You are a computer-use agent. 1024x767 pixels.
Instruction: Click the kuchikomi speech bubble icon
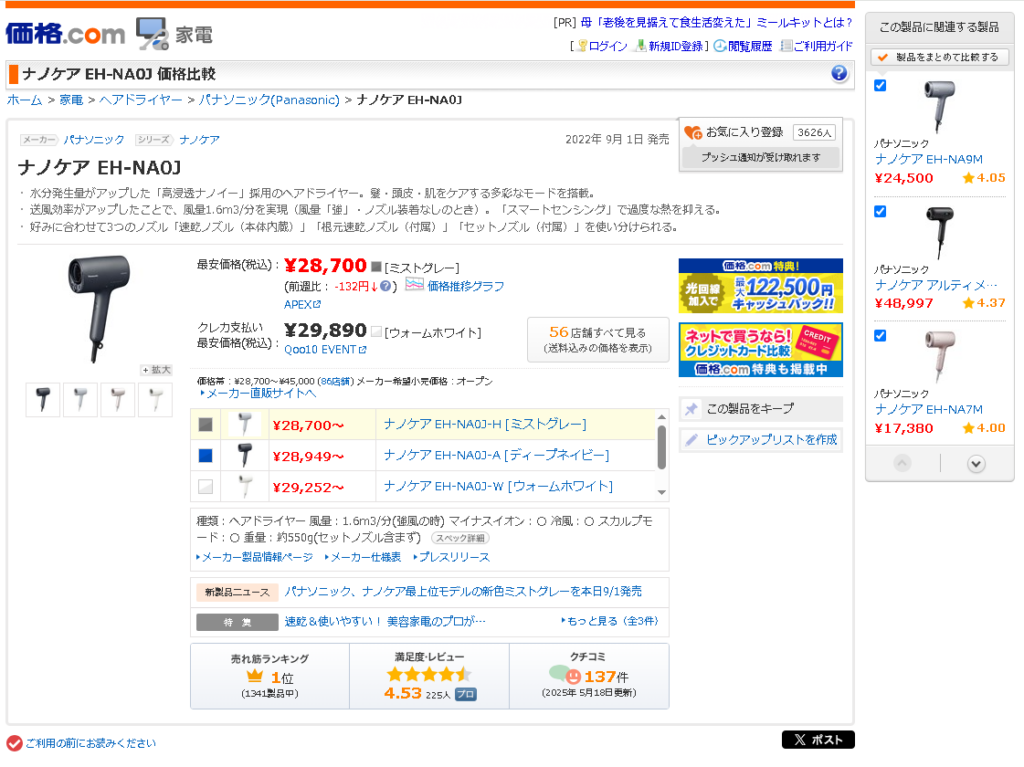pos(565,674)
